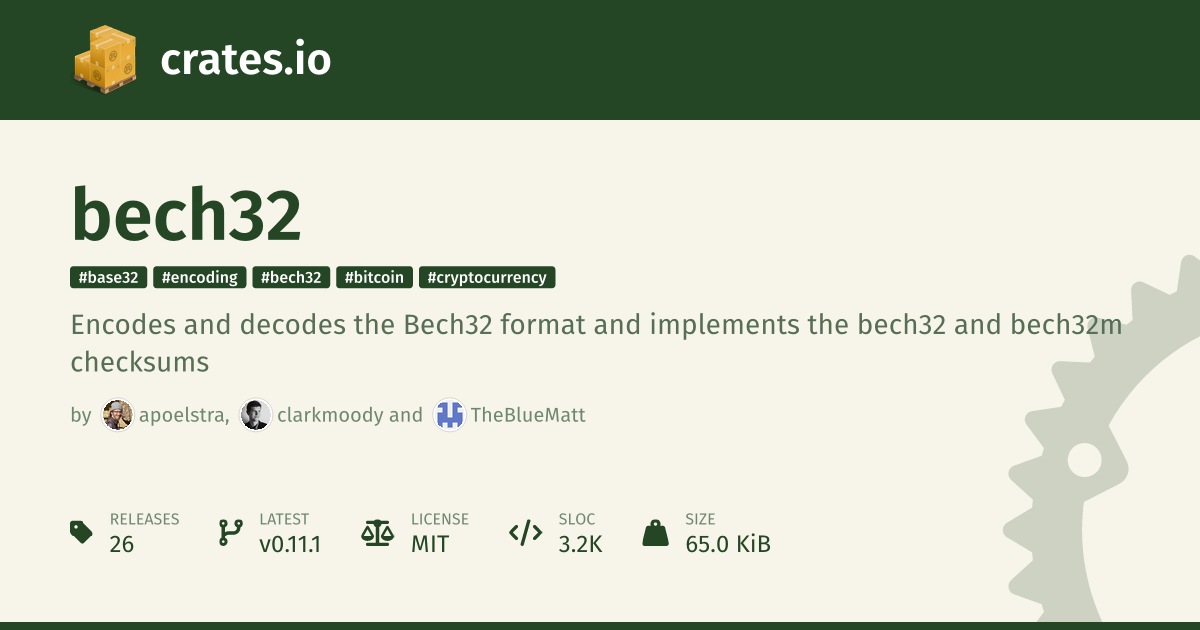Click the bech32 crate heading
1200x630 pixels.
tap(186, 215)
